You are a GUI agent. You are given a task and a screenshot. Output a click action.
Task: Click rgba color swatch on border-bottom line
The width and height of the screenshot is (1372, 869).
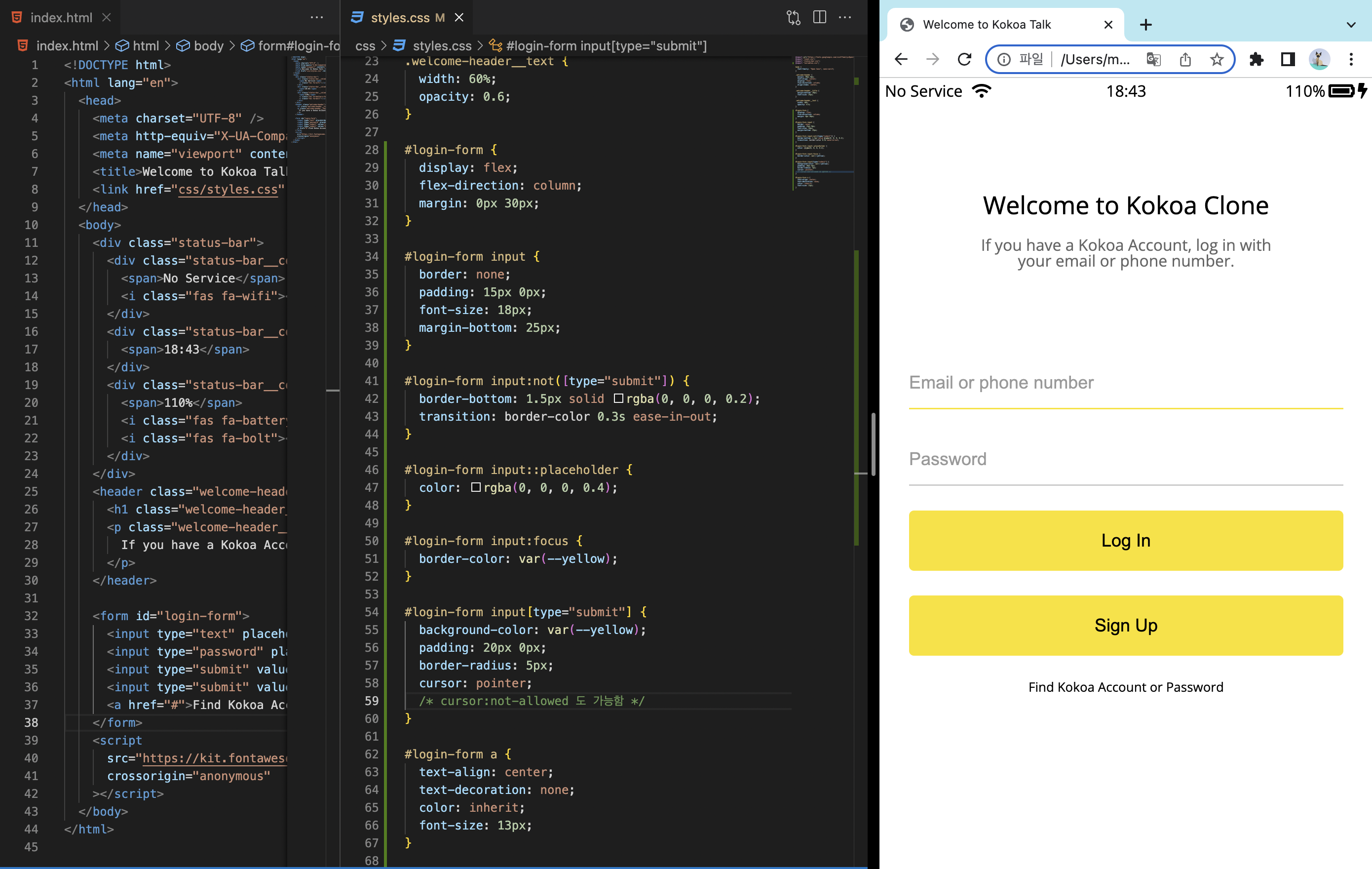click(x=618, y=398)
